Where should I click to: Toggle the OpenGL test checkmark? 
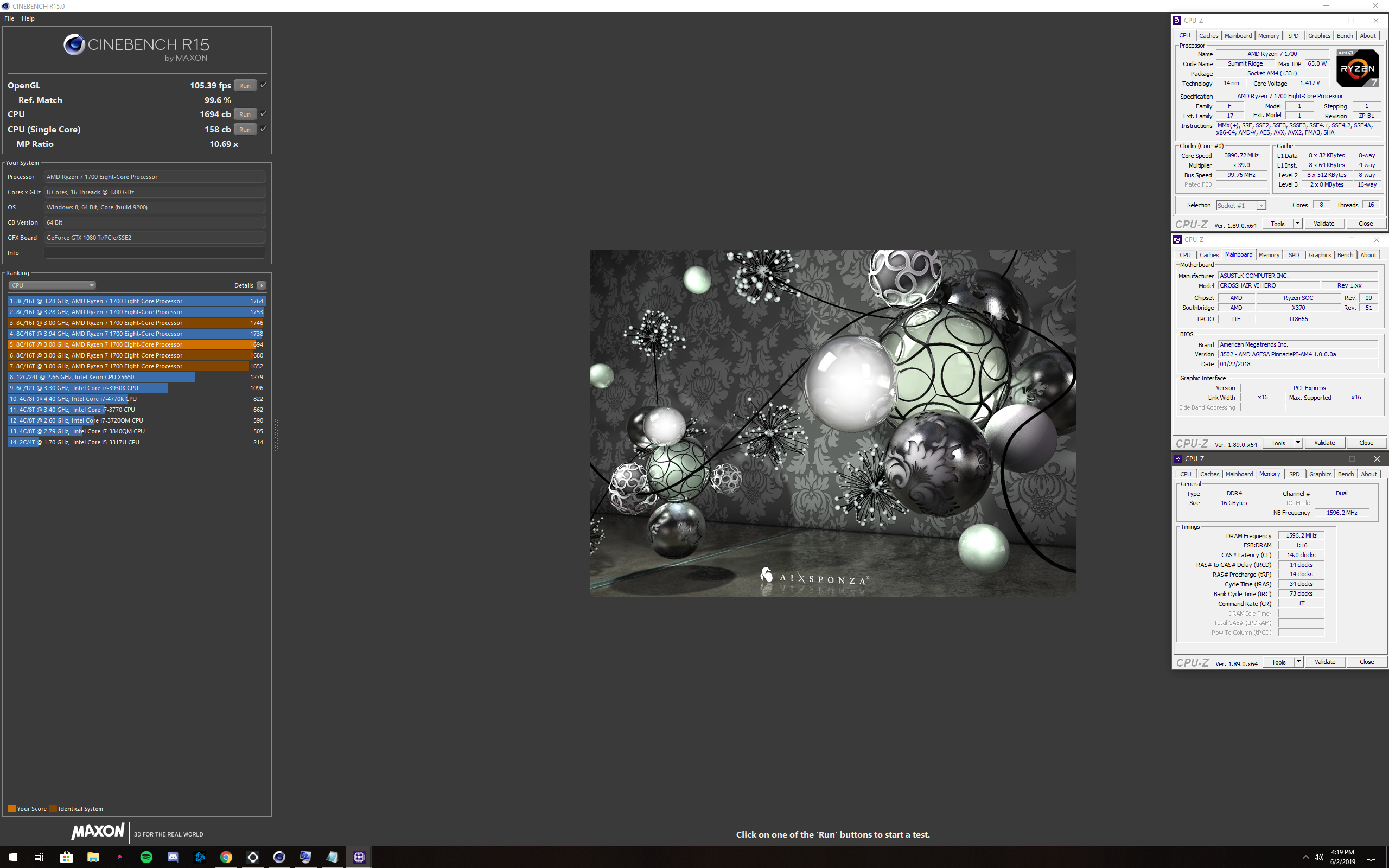coord(264,85)
